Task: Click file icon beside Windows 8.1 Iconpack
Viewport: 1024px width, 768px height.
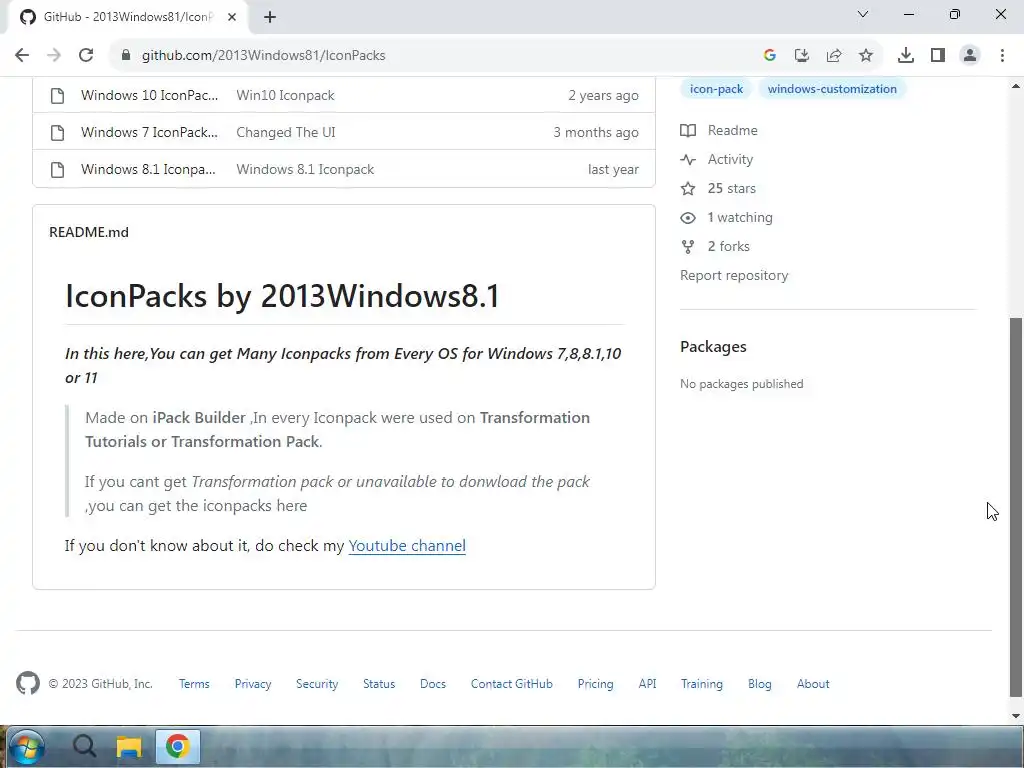Action: point(57,170)
